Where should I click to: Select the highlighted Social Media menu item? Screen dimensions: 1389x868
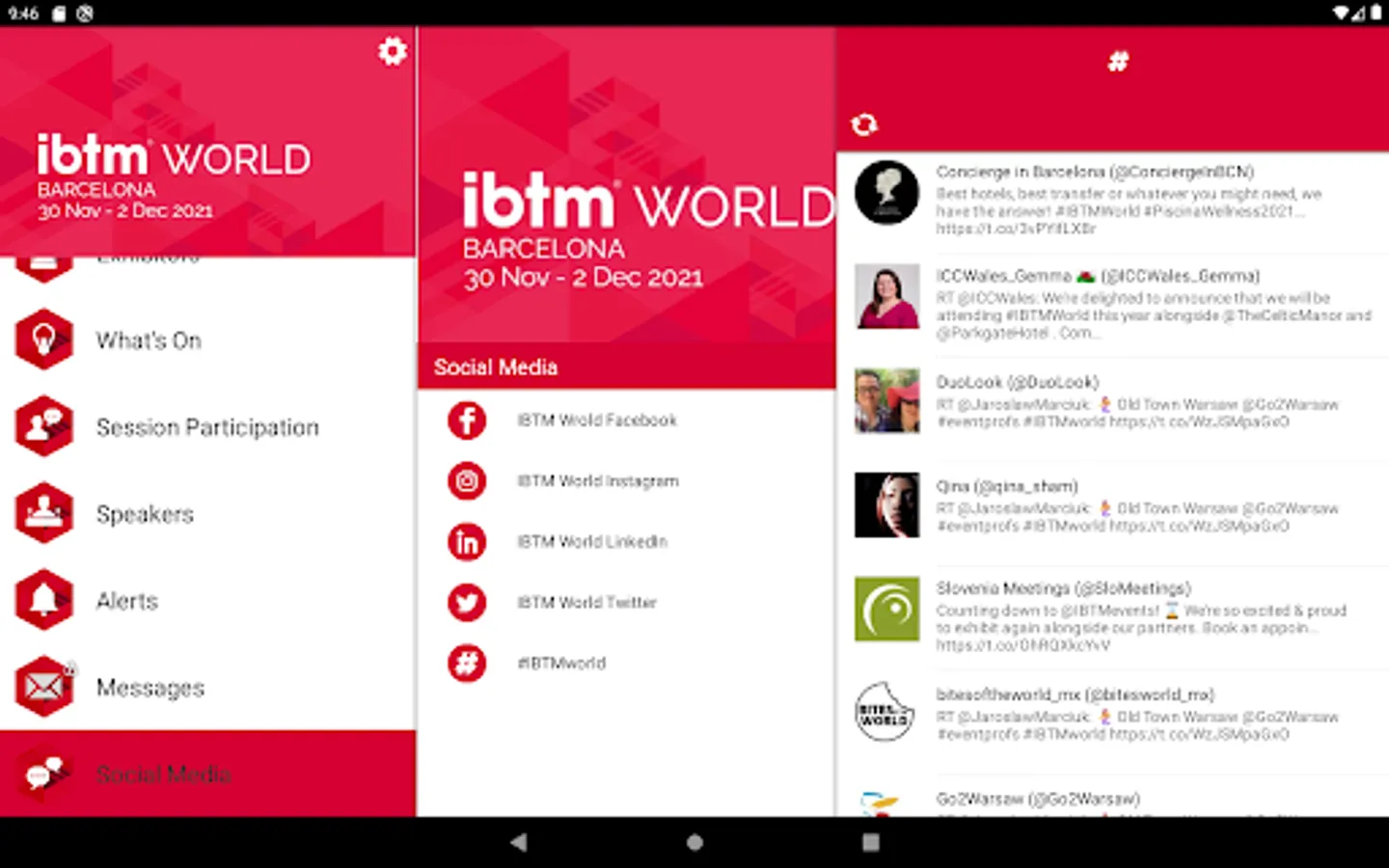pos(208,773)
